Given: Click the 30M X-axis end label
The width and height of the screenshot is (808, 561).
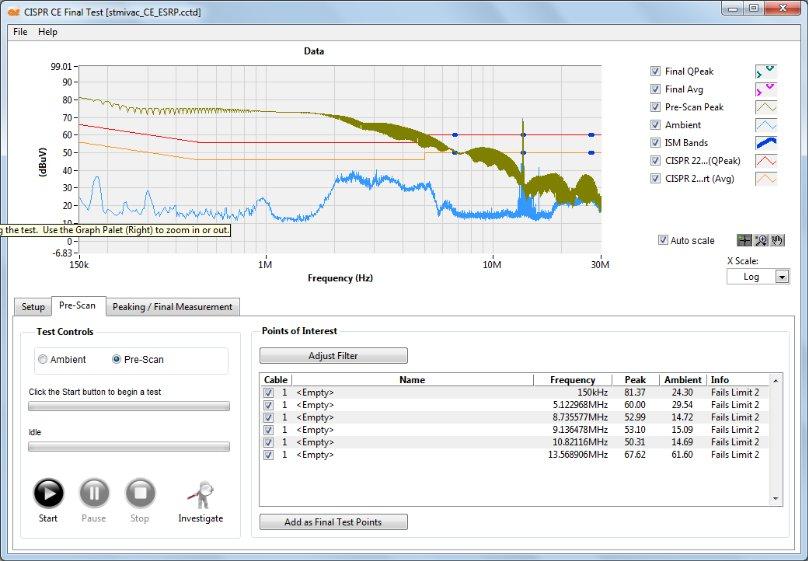Looking at the screenshot, I should click(x=600, y=265).
